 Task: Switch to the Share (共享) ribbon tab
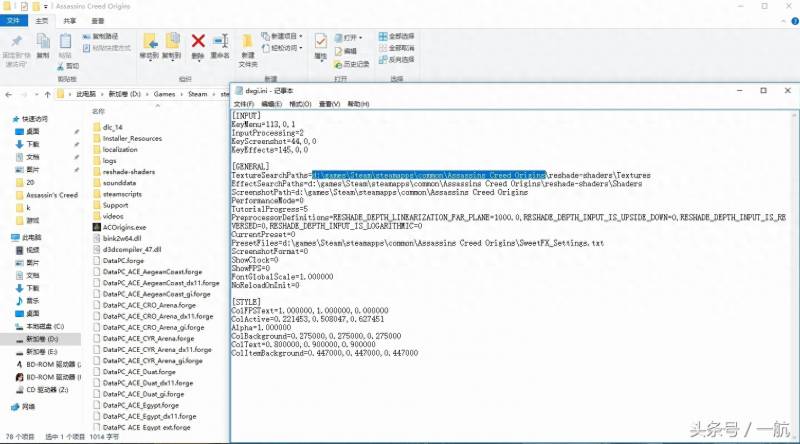coord(70,21)
